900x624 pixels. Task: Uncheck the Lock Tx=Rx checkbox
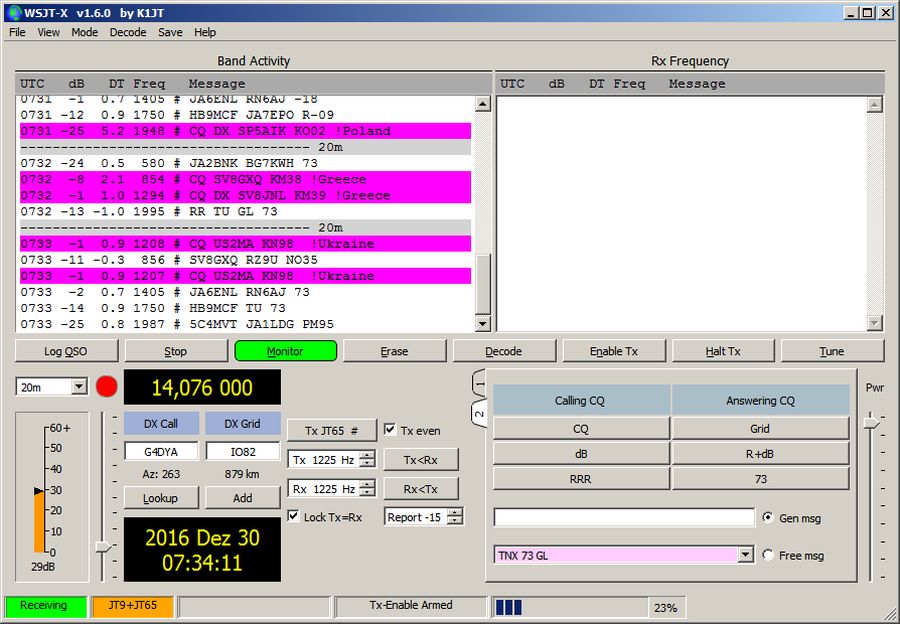[x=293, y=517]
